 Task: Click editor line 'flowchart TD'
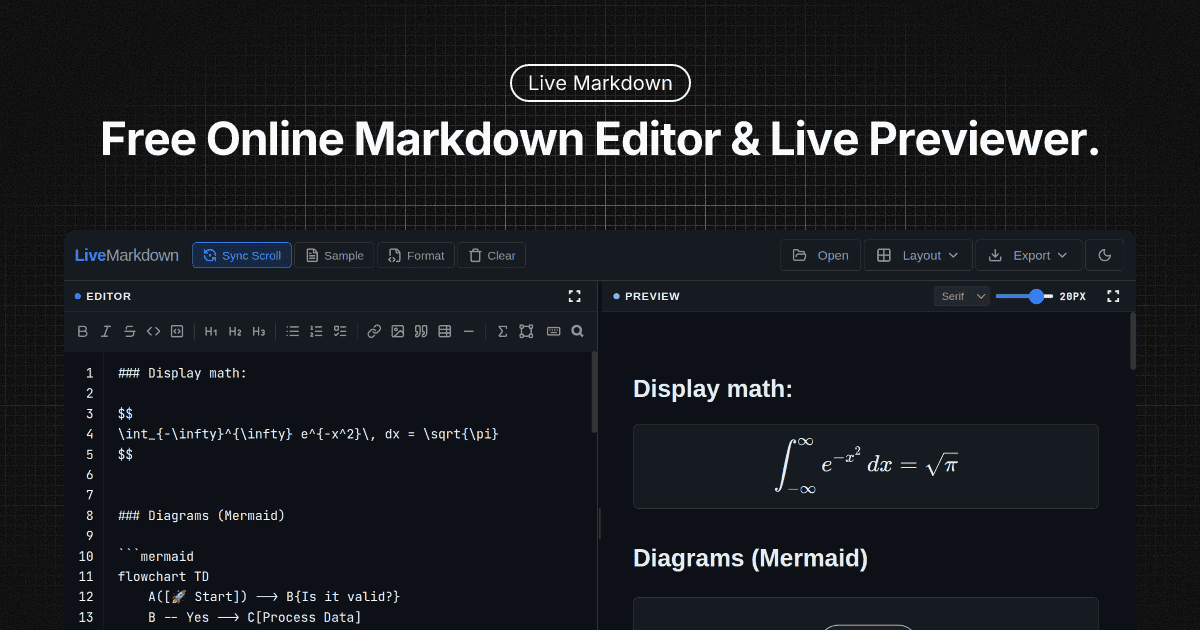[163, 576]
